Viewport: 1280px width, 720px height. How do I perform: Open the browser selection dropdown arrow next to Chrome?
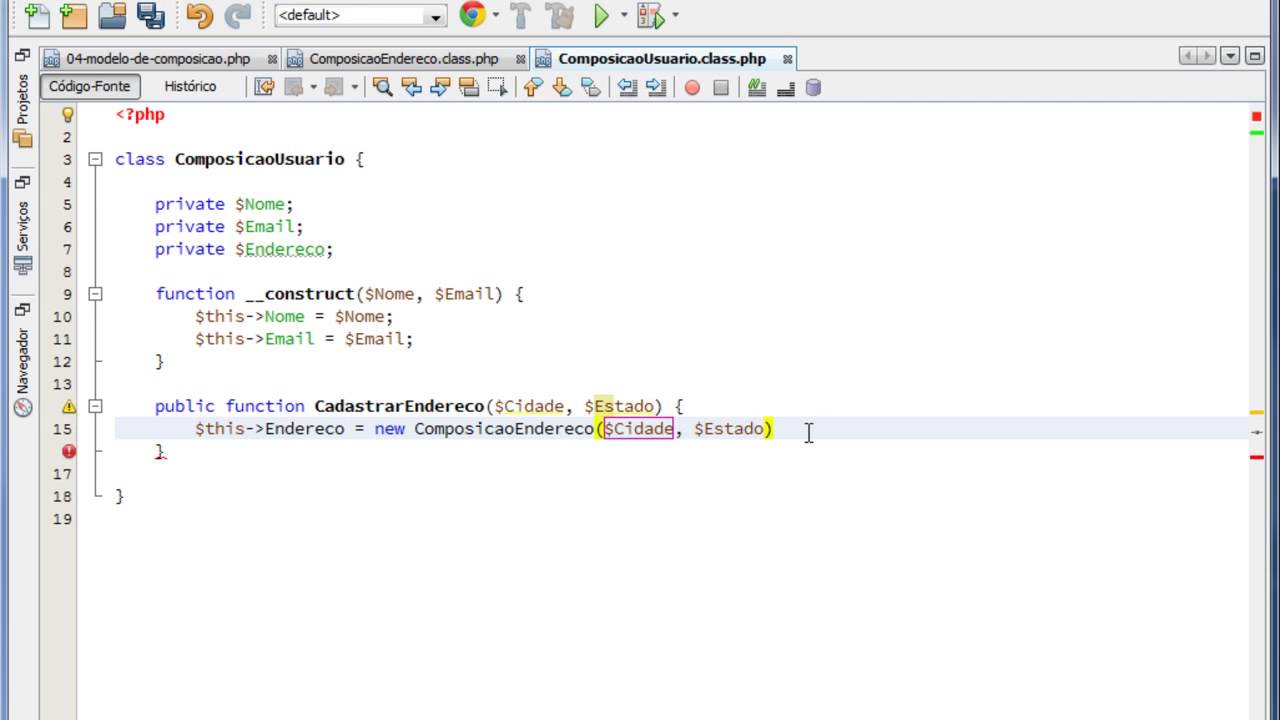click(496, 15)
